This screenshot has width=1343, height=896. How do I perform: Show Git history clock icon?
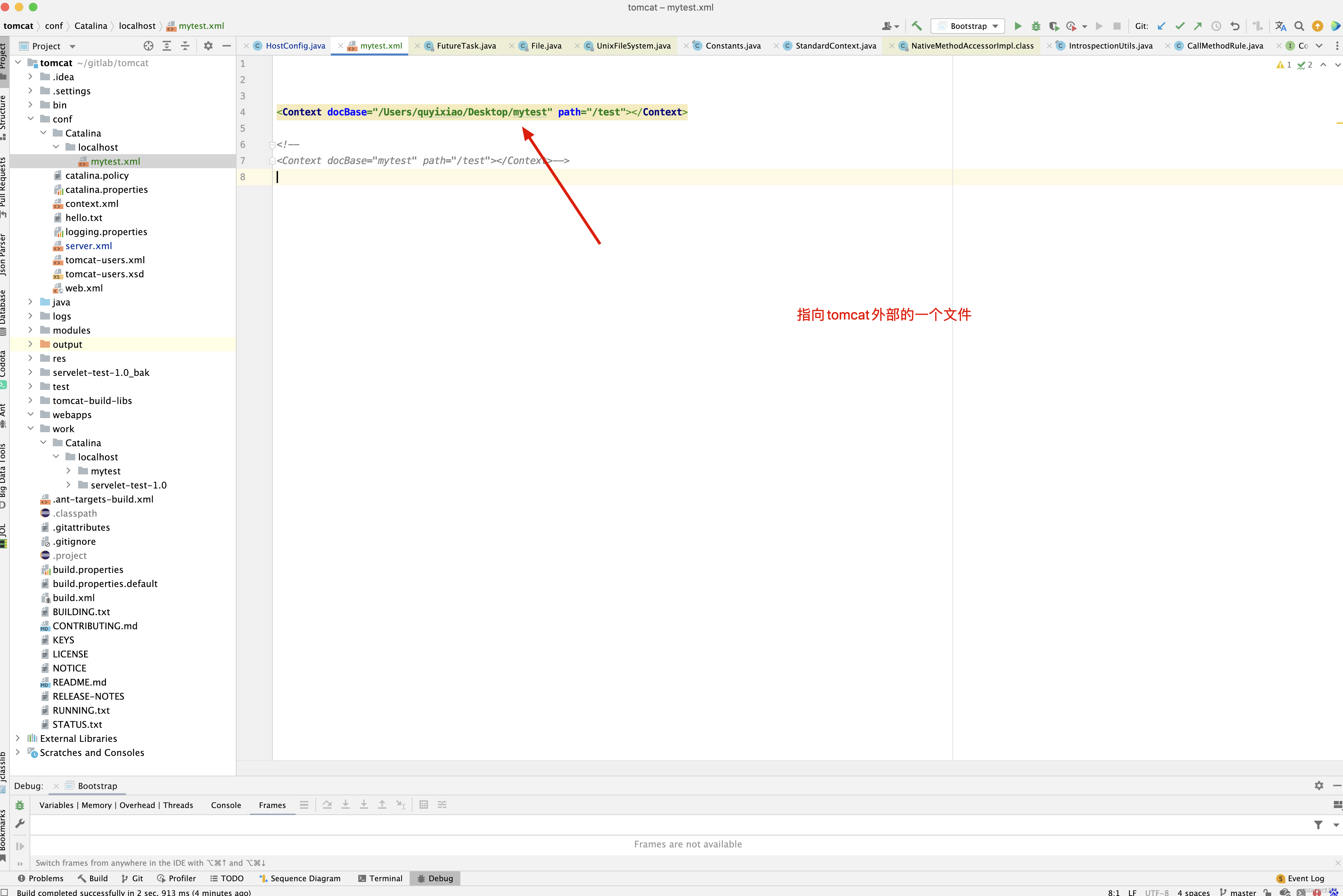(1216, 26)
